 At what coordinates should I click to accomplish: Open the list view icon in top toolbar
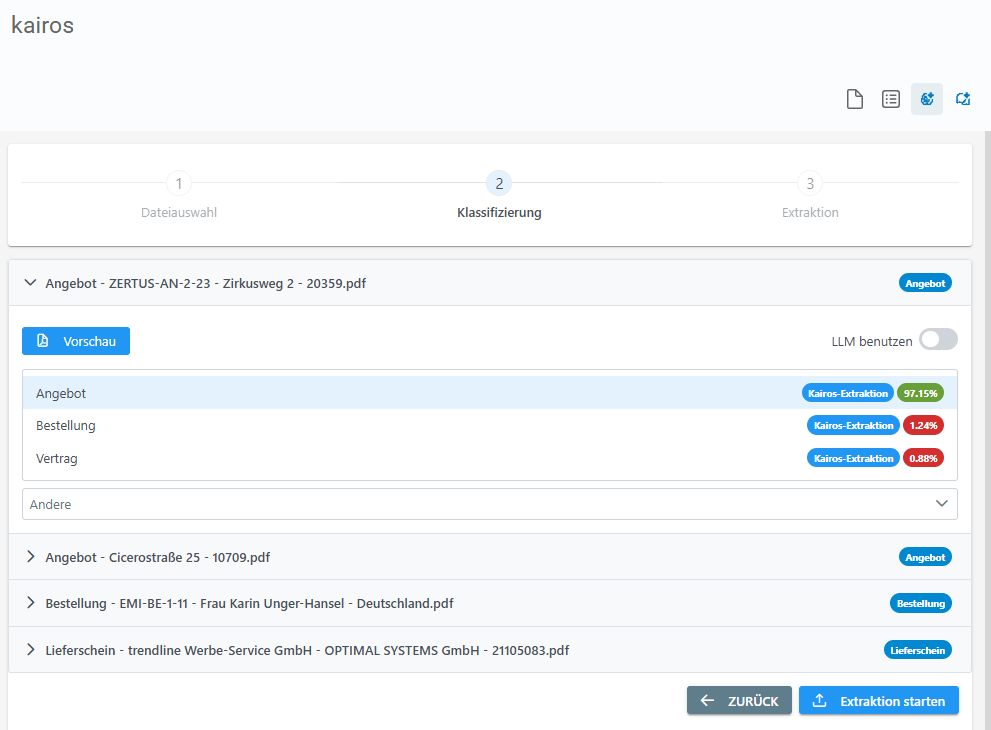(x=890, y=99)
